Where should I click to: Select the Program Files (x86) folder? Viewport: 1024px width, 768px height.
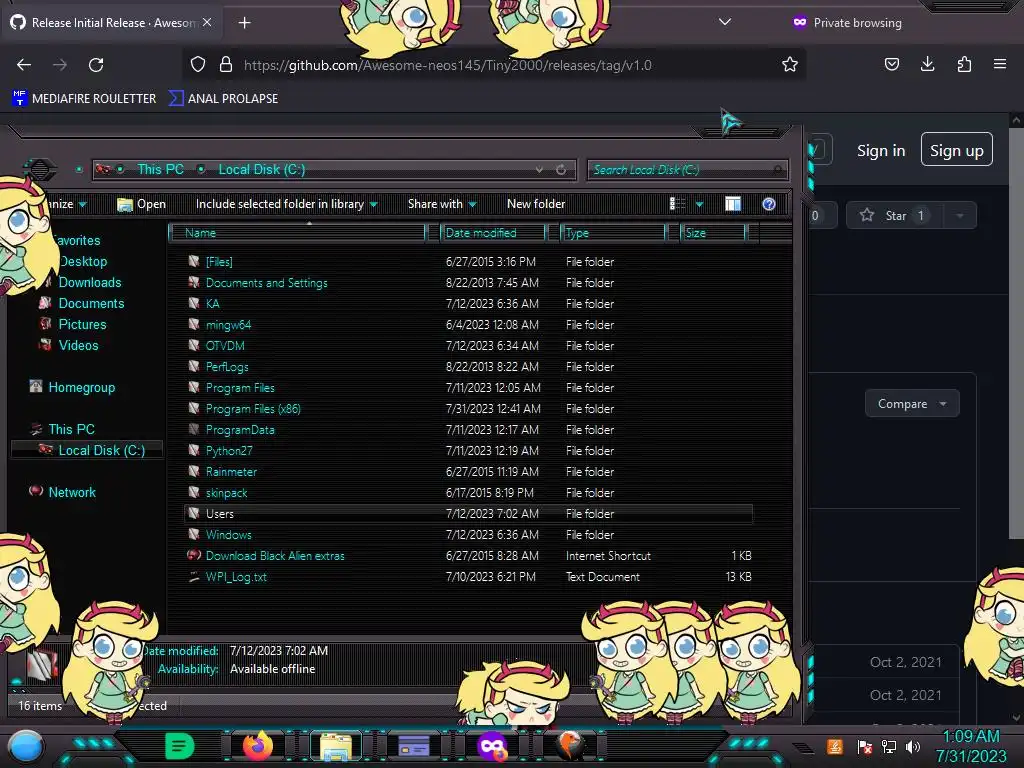coord(253,409)
